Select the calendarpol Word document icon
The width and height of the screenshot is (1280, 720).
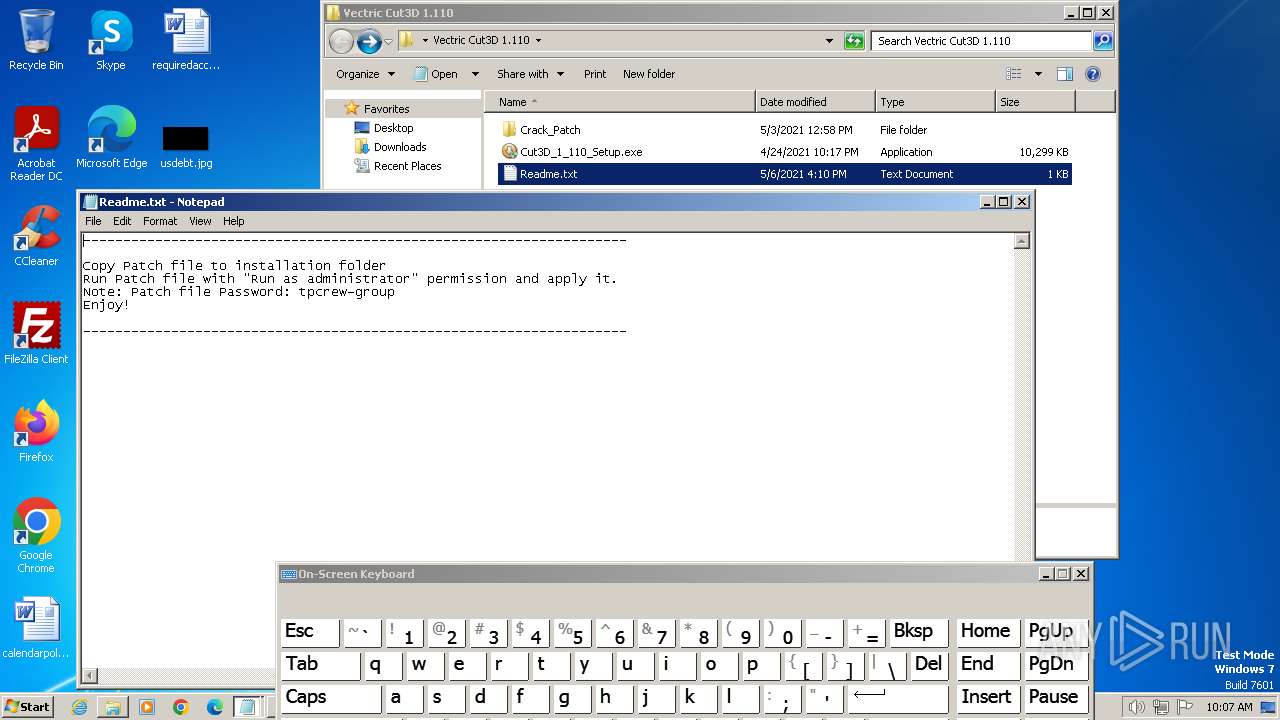click(x=36, y=628)
